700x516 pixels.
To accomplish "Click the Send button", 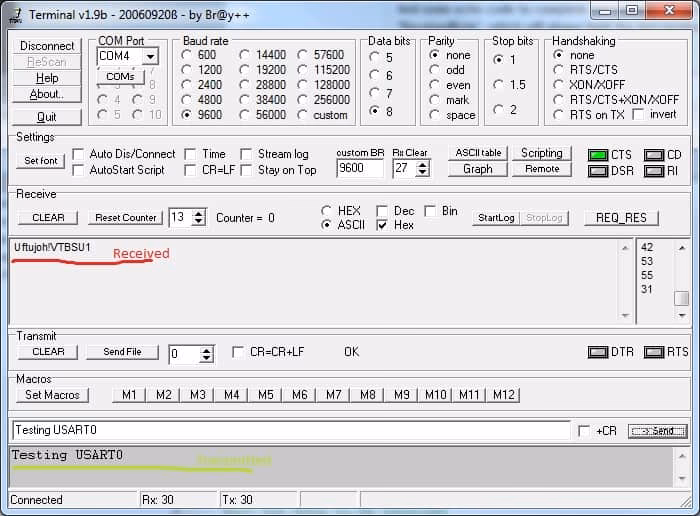I will pyautogui.click(x=658, y=431).
